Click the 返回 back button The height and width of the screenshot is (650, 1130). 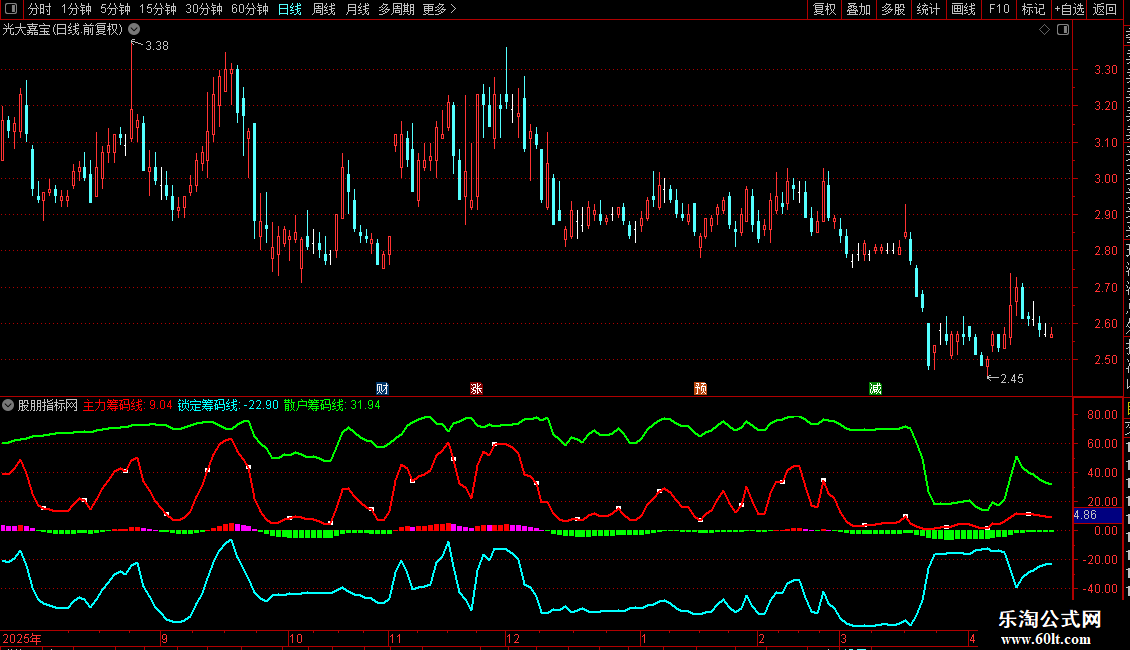pyautogui.click(x=1105, y=9)
